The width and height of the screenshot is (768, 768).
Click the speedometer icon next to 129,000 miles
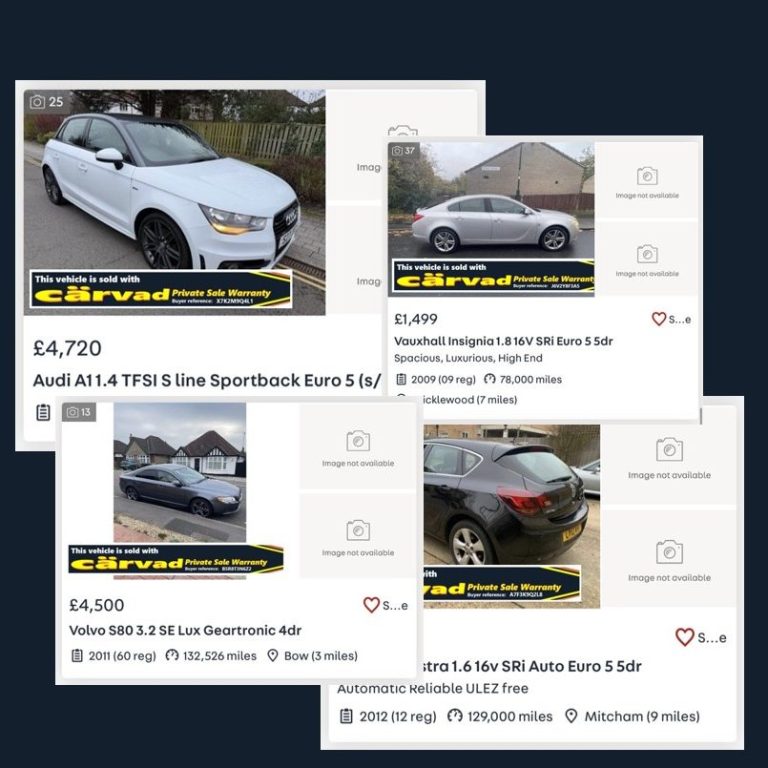pyautogui.click(x=455, y=716)
